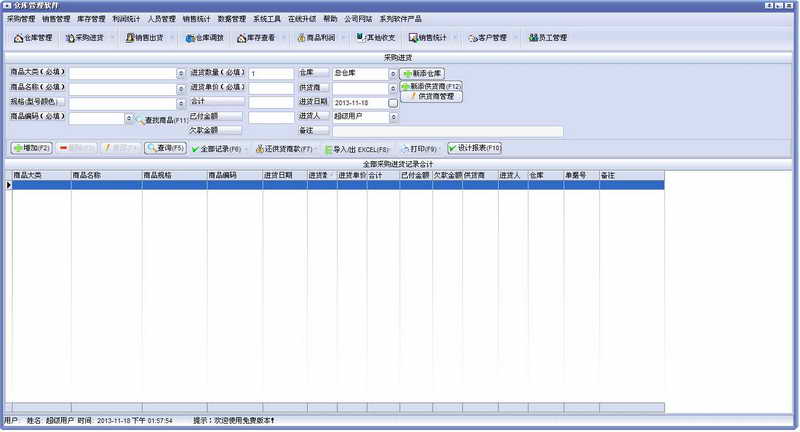
Task: Expand the 商品大类 dropdown
Action: (181, 74)
